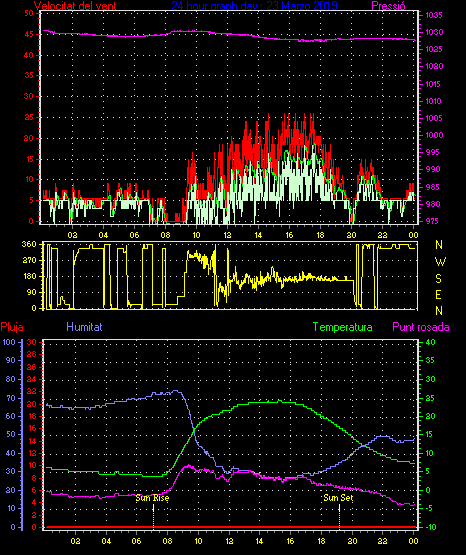Click the 1020 pressure axis value
466x555 pixels.
click(433, 66)
